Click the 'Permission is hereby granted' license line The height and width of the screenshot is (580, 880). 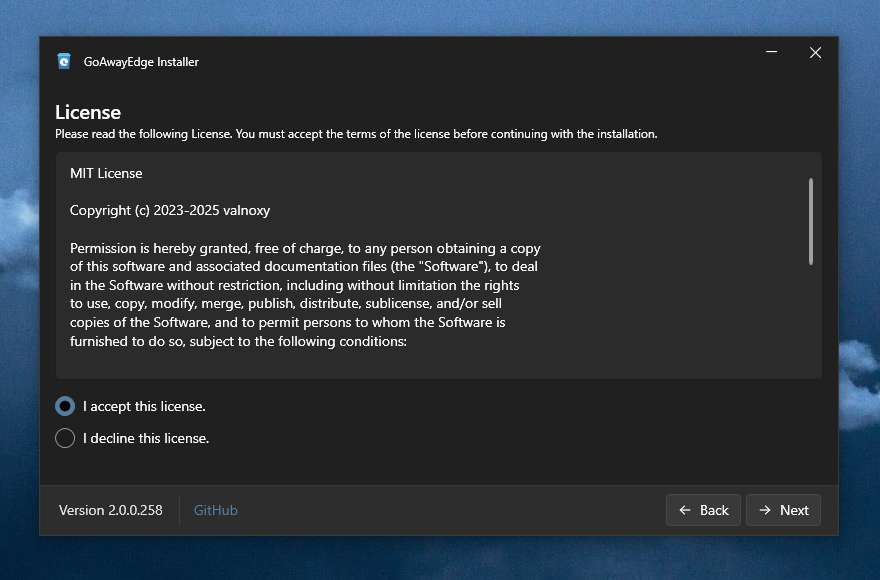[305, 248]
